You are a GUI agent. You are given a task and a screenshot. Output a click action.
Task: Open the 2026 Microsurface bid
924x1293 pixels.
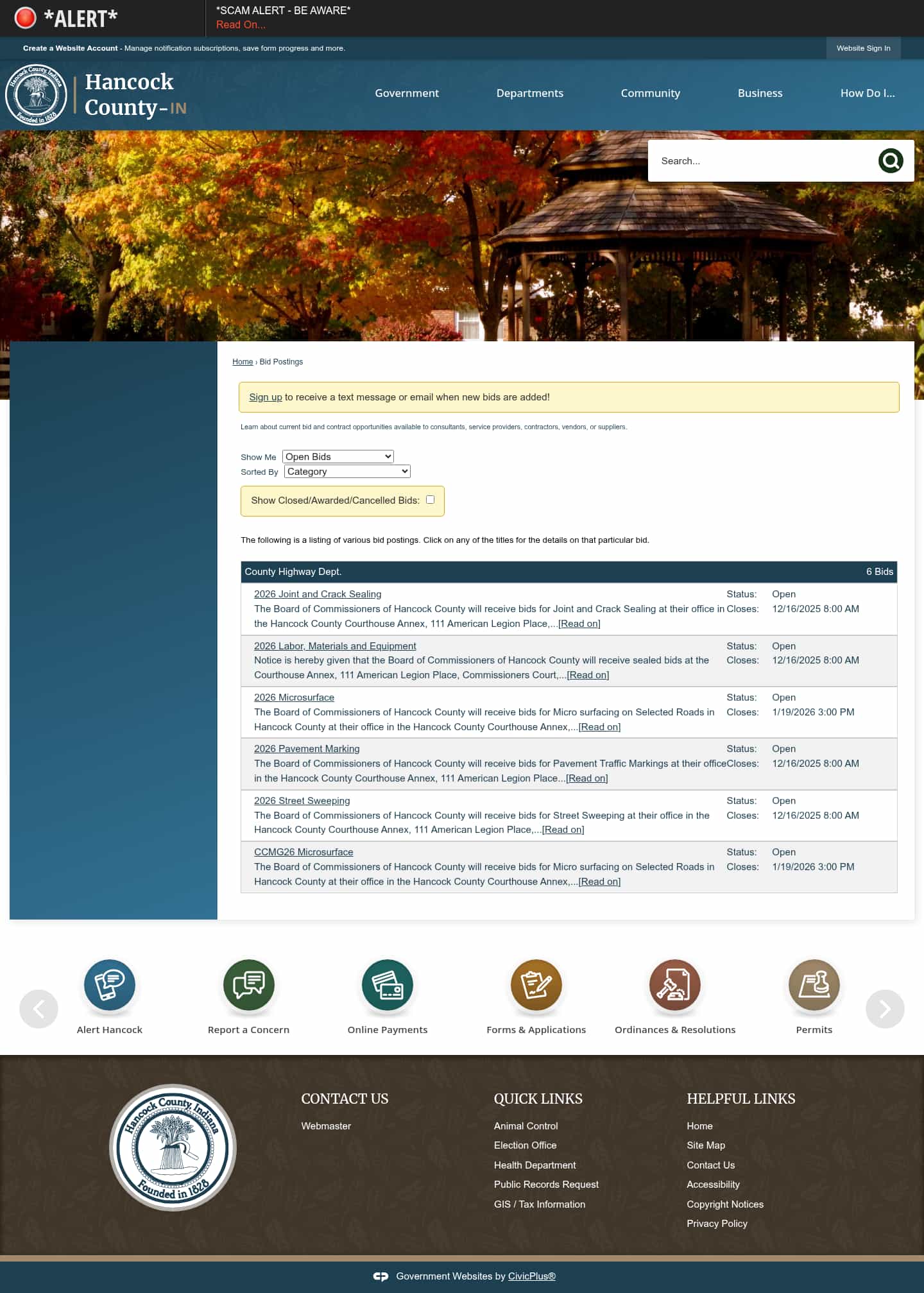pos(294,698)
